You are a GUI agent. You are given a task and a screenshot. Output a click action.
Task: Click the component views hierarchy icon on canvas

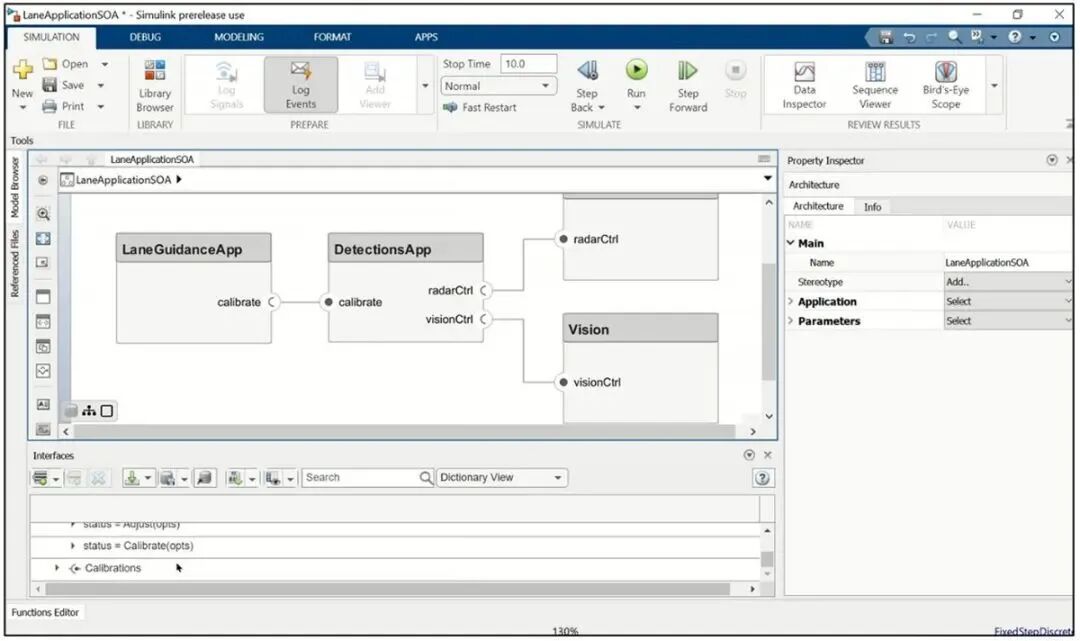(x=89, y=411)
